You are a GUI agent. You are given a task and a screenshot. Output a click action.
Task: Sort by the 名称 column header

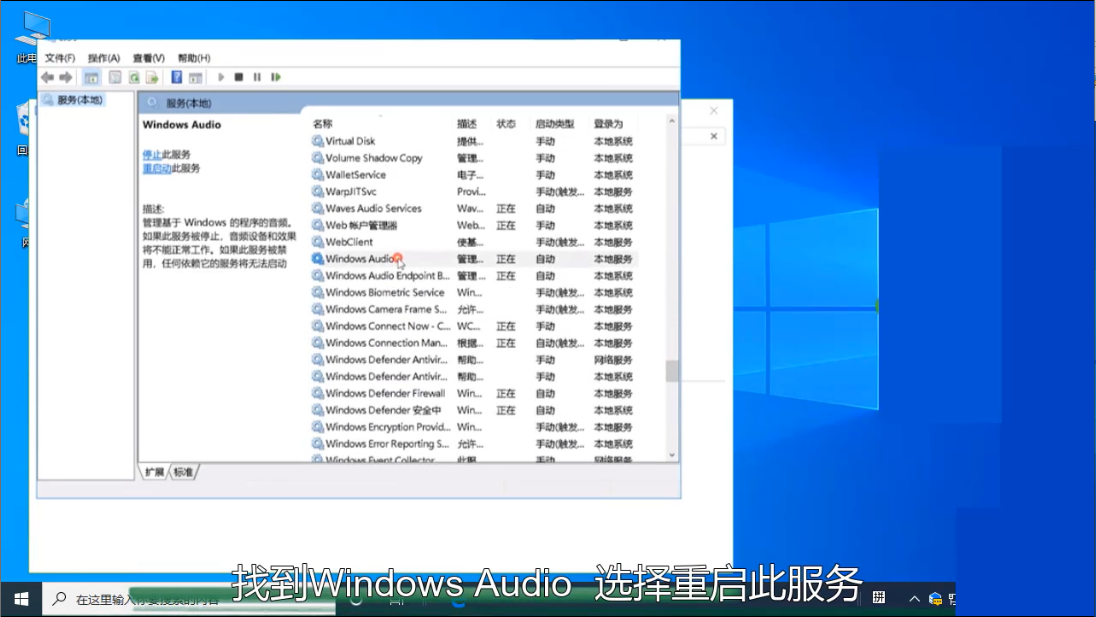pyautogui.click(x=323, y=124)
